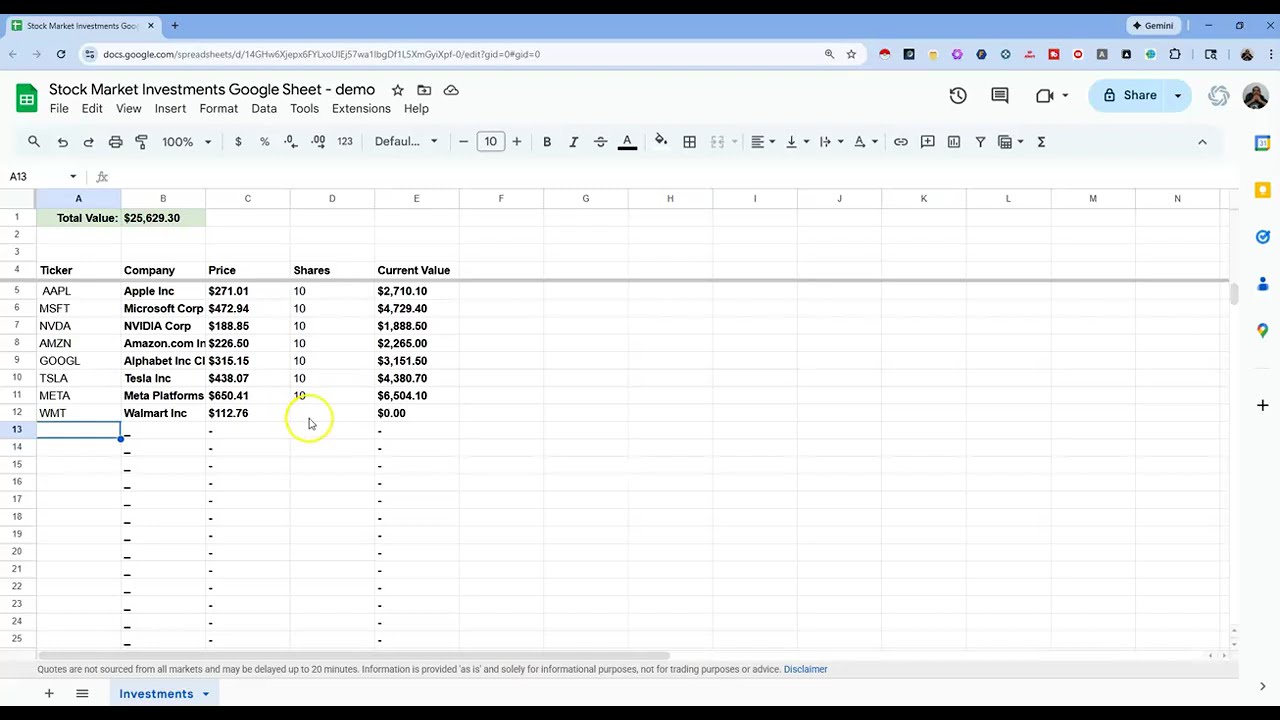Insert a chart
Image resolution: width=1280 pixels, height=720 pixels.
(954, 142)
